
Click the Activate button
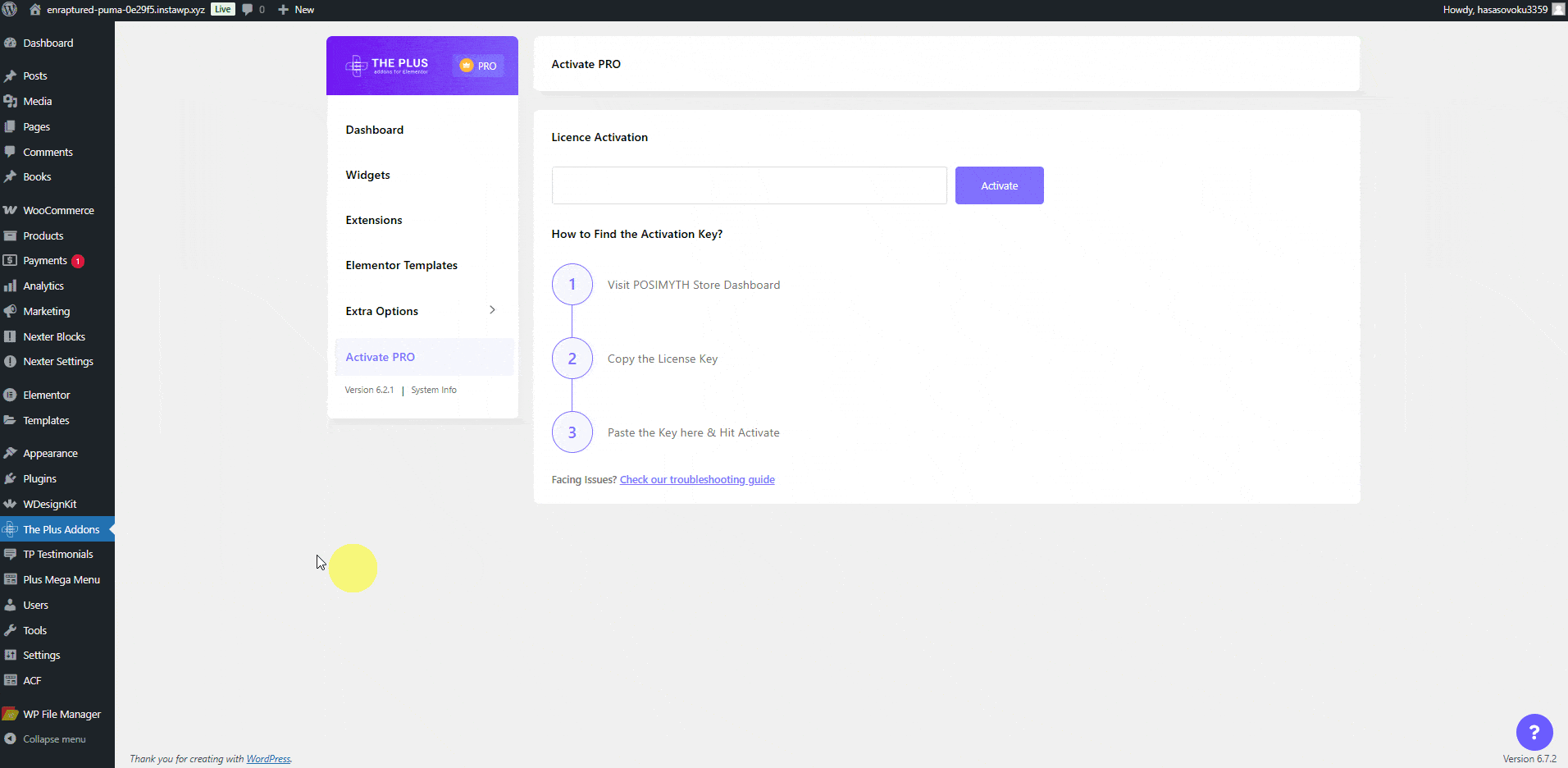tap(999, 185)
